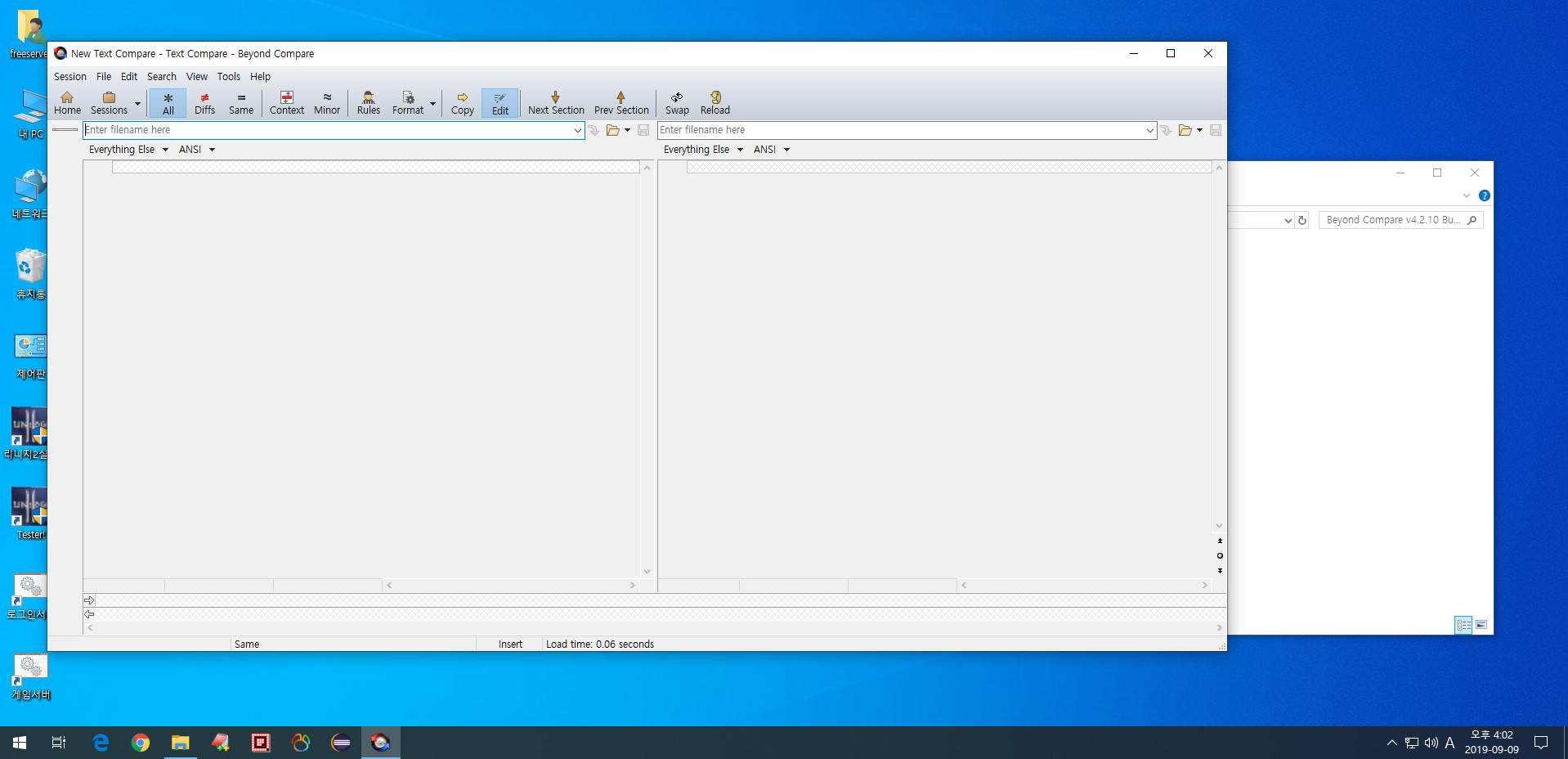
Task: Click right pane save icon
Action: pyautogui.click(x=1216, y=130)
